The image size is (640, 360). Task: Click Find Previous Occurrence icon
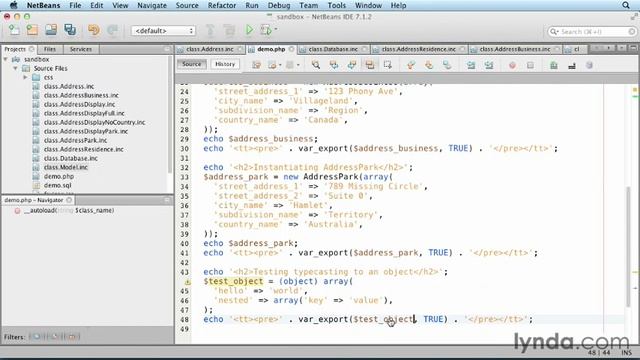coord(334,65)
